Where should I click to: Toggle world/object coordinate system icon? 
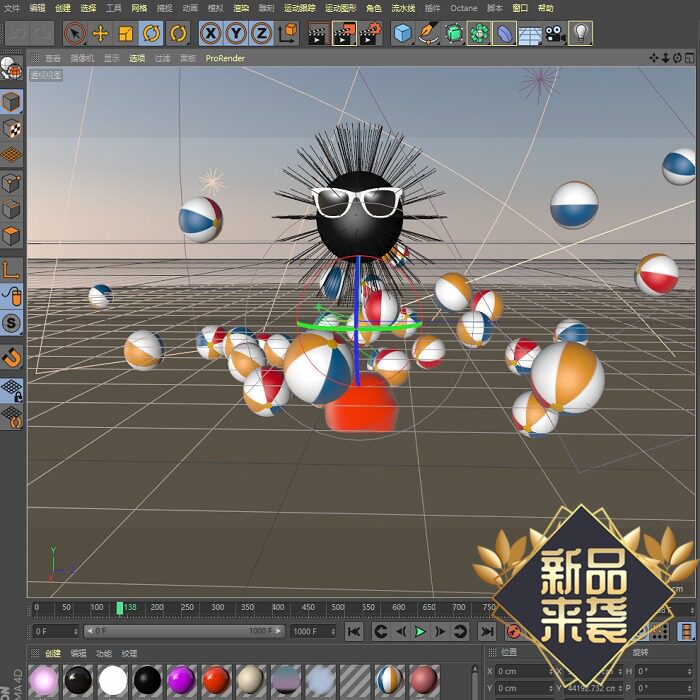[x=288, y=33]
